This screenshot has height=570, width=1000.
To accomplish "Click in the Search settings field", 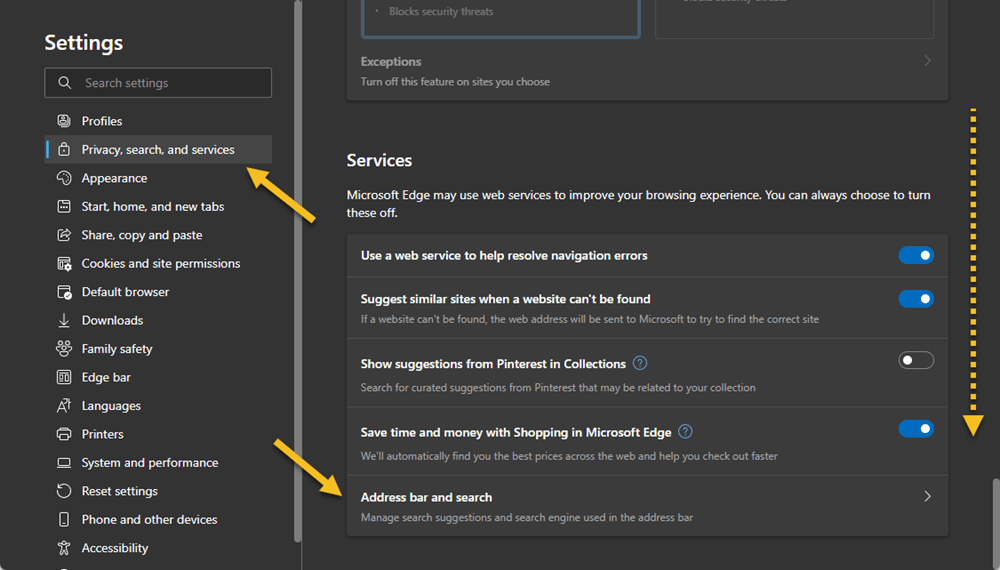I will point(158,82).
